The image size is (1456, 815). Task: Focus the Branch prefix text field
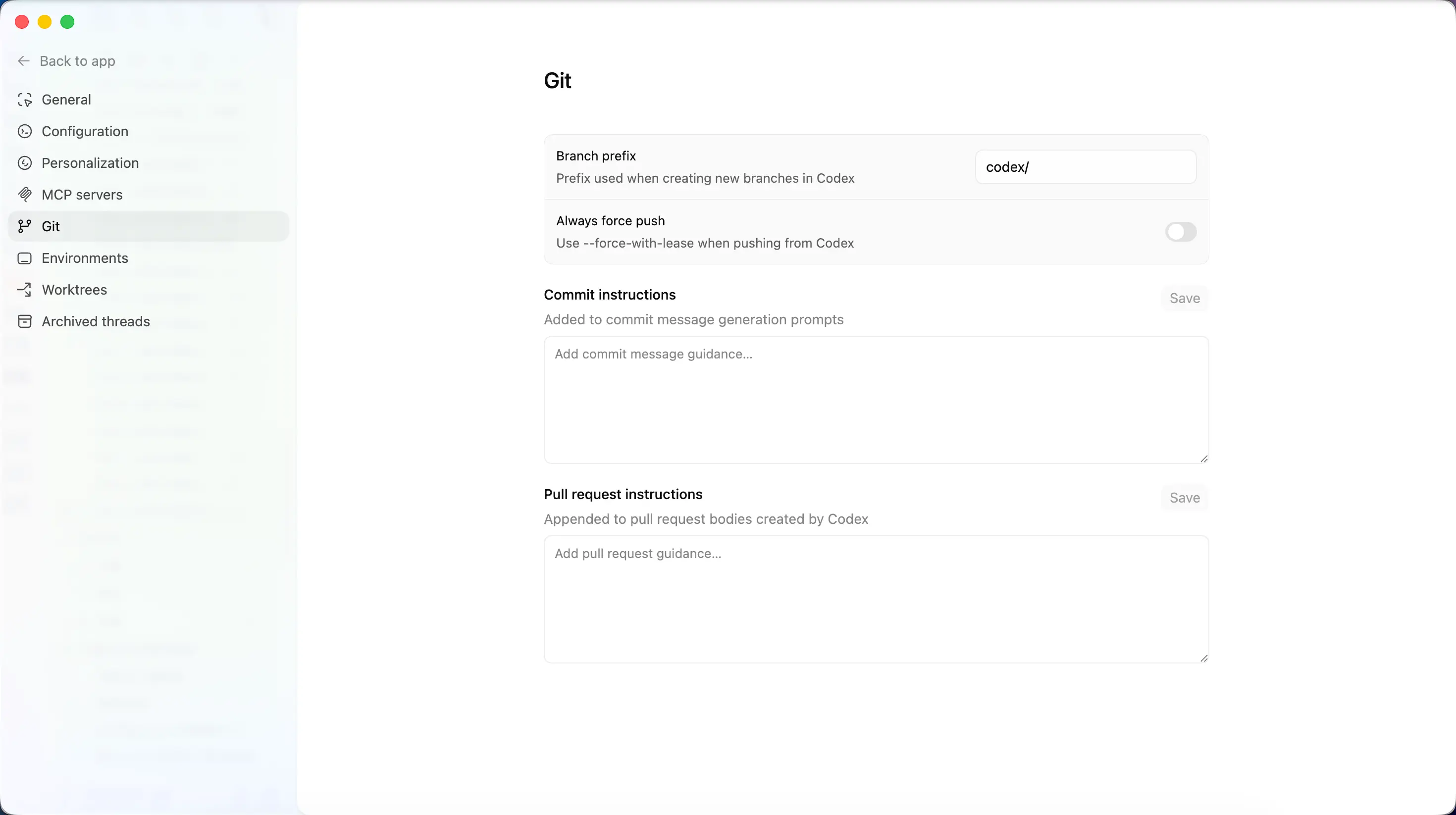pos(1085,167)
